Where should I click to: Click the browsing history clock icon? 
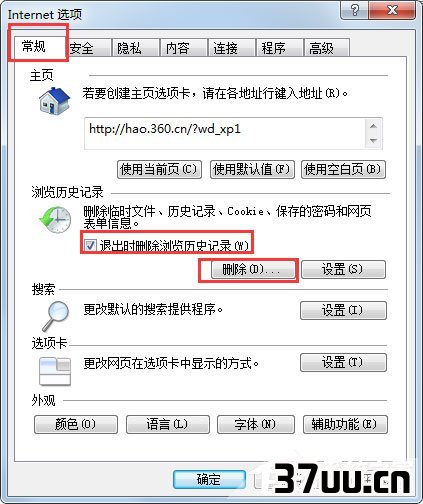point(55,219)
